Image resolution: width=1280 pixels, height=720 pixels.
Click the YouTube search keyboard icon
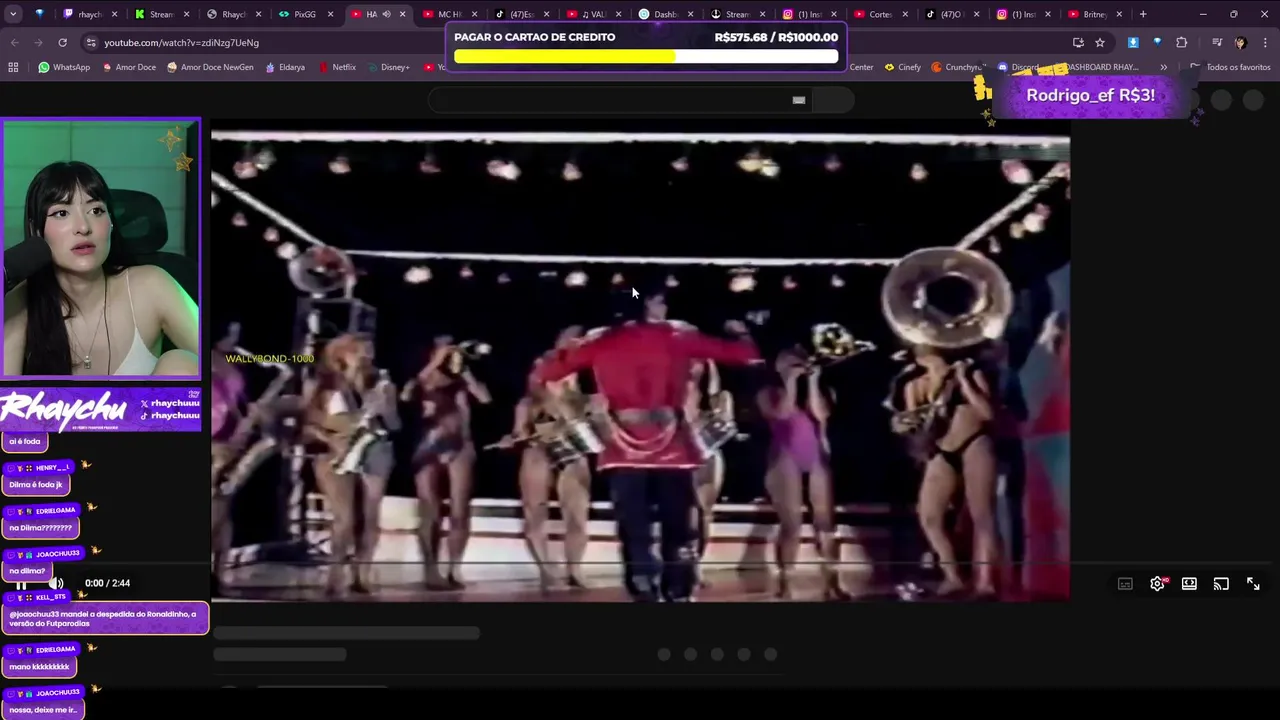(x=798, y=100)
